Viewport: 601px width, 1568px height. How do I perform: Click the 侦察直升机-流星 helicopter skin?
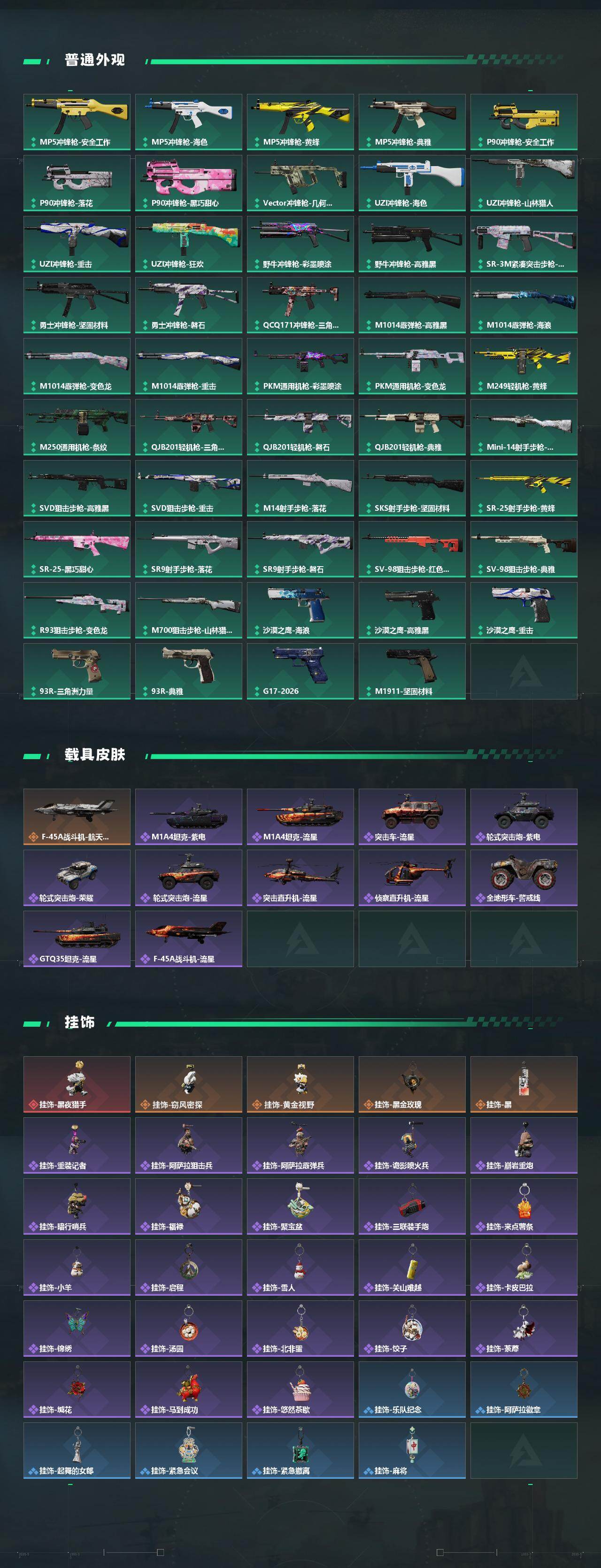pyautogui.click(x=412, y=878)
